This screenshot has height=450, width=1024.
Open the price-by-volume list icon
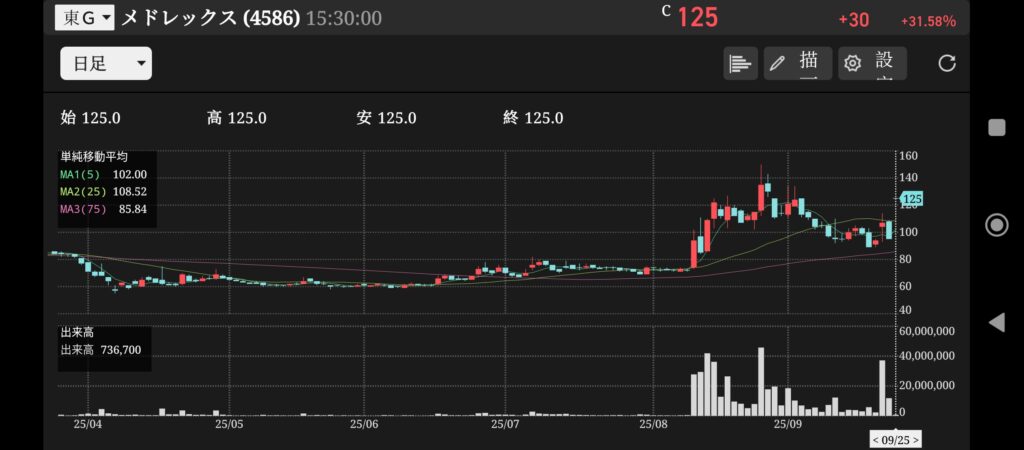(740, 63)
